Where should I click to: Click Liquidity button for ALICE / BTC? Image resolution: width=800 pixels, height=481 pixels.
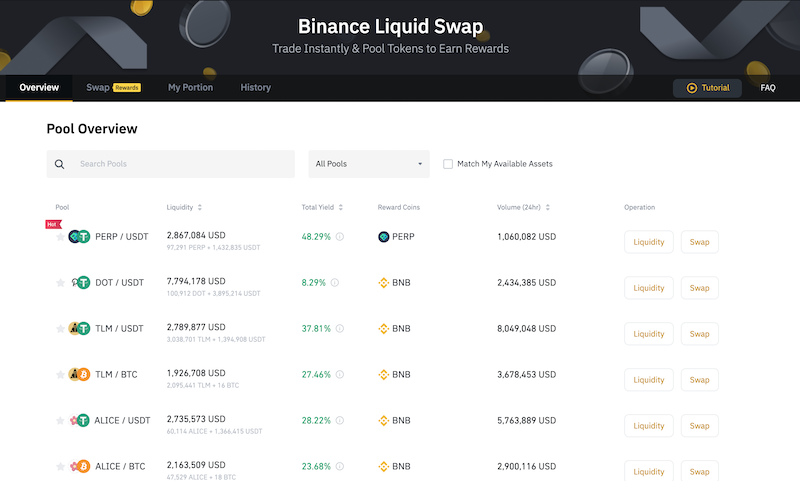click(x=649, y=471)
